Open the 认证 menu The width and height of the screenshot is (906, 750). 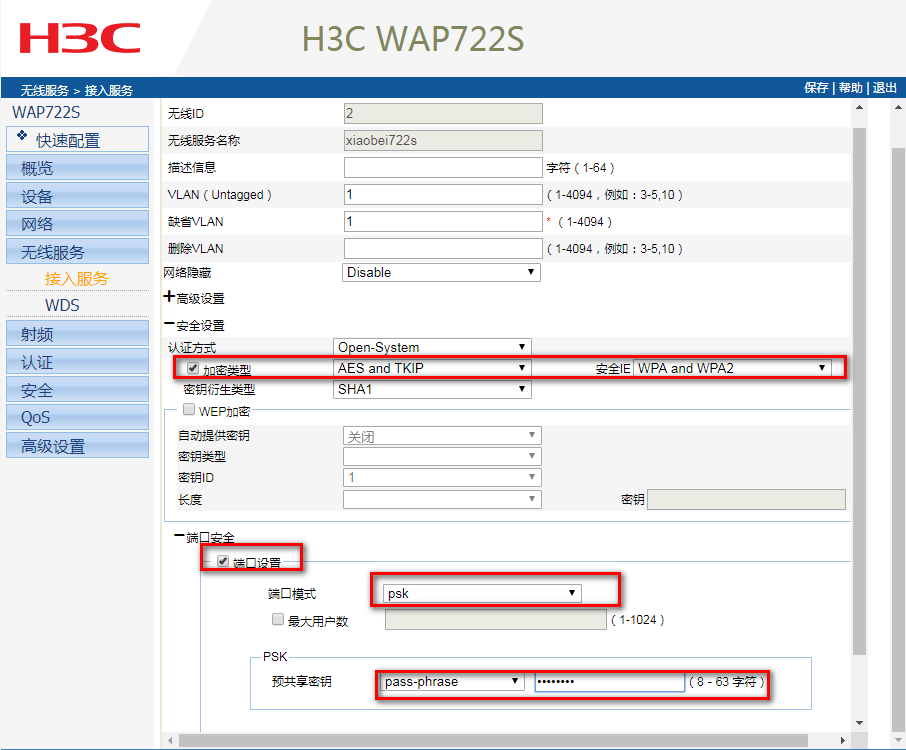77,362
